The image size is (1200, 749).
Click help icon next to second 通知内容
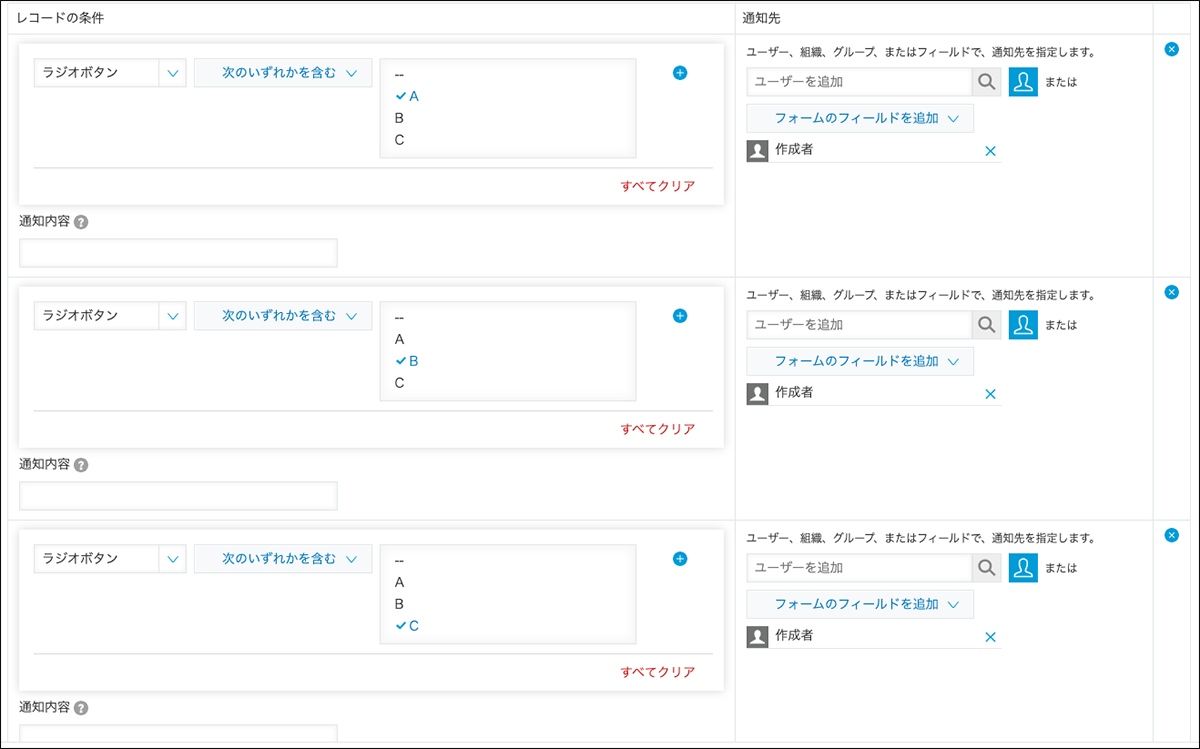82,465
